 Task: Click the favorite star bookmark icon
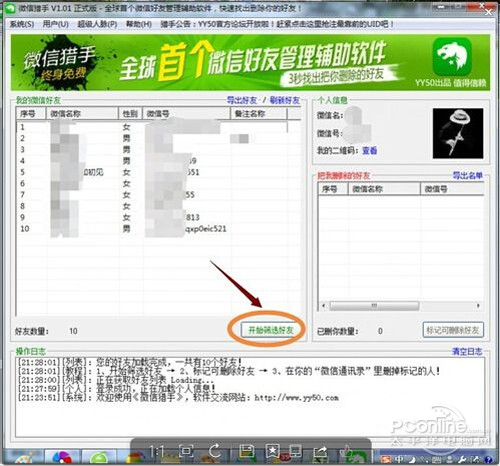click(x=272, y=451)
